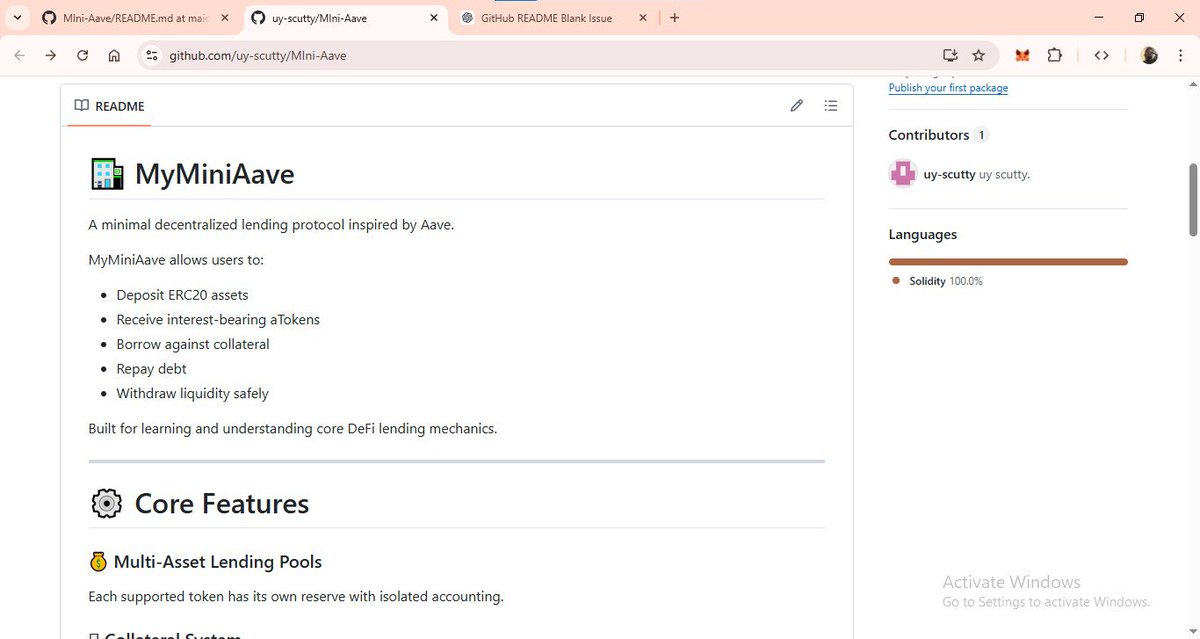Open the MetaMask fox extension
The height and width of the screenshot is (639, 1200).
[x=1022, y=56]
